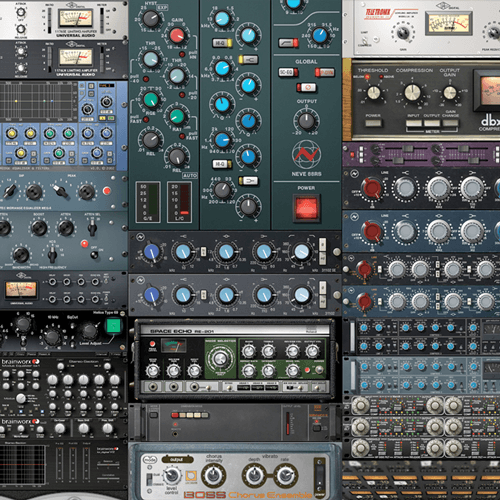
Task: Click the black 1176 VU meter
Action: point(76,57)
